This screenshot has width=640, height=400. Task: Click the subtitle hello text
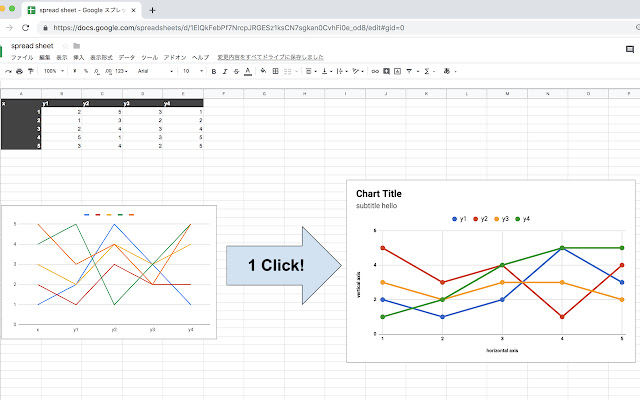(x=376, y=206)
